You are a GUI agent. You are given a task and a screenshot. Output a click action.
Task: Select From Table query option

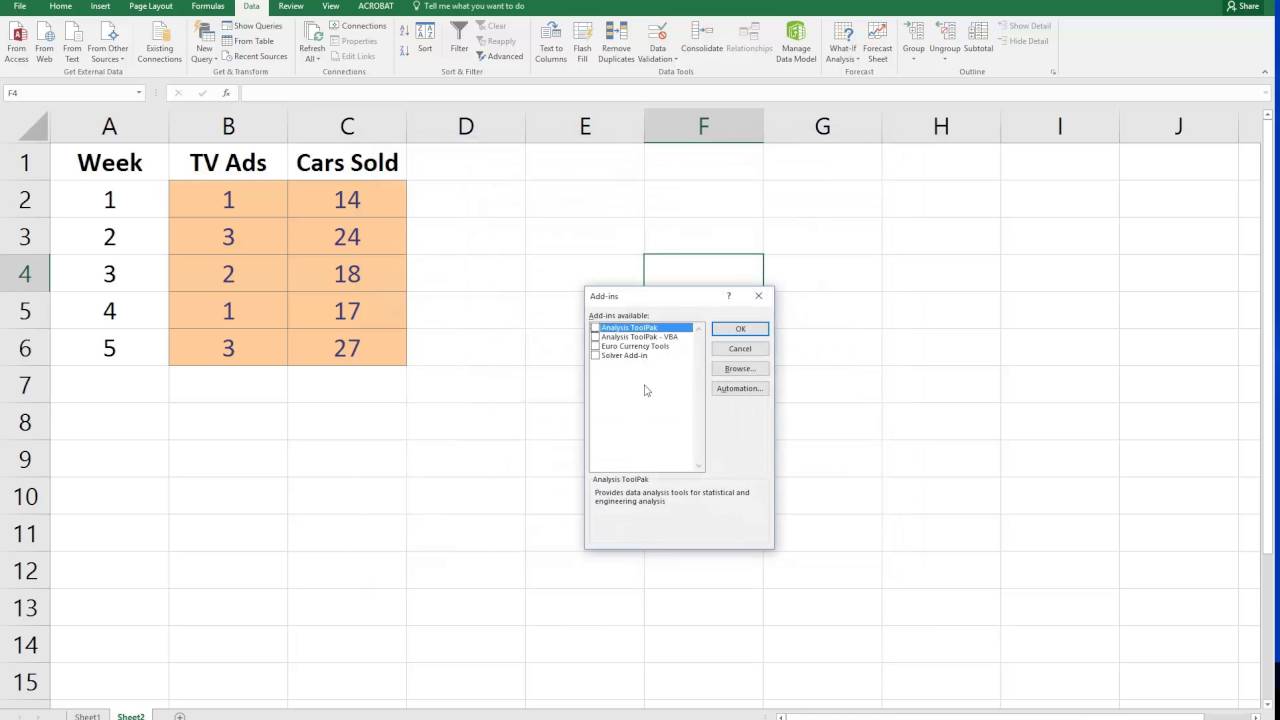(x=249, y=41)
